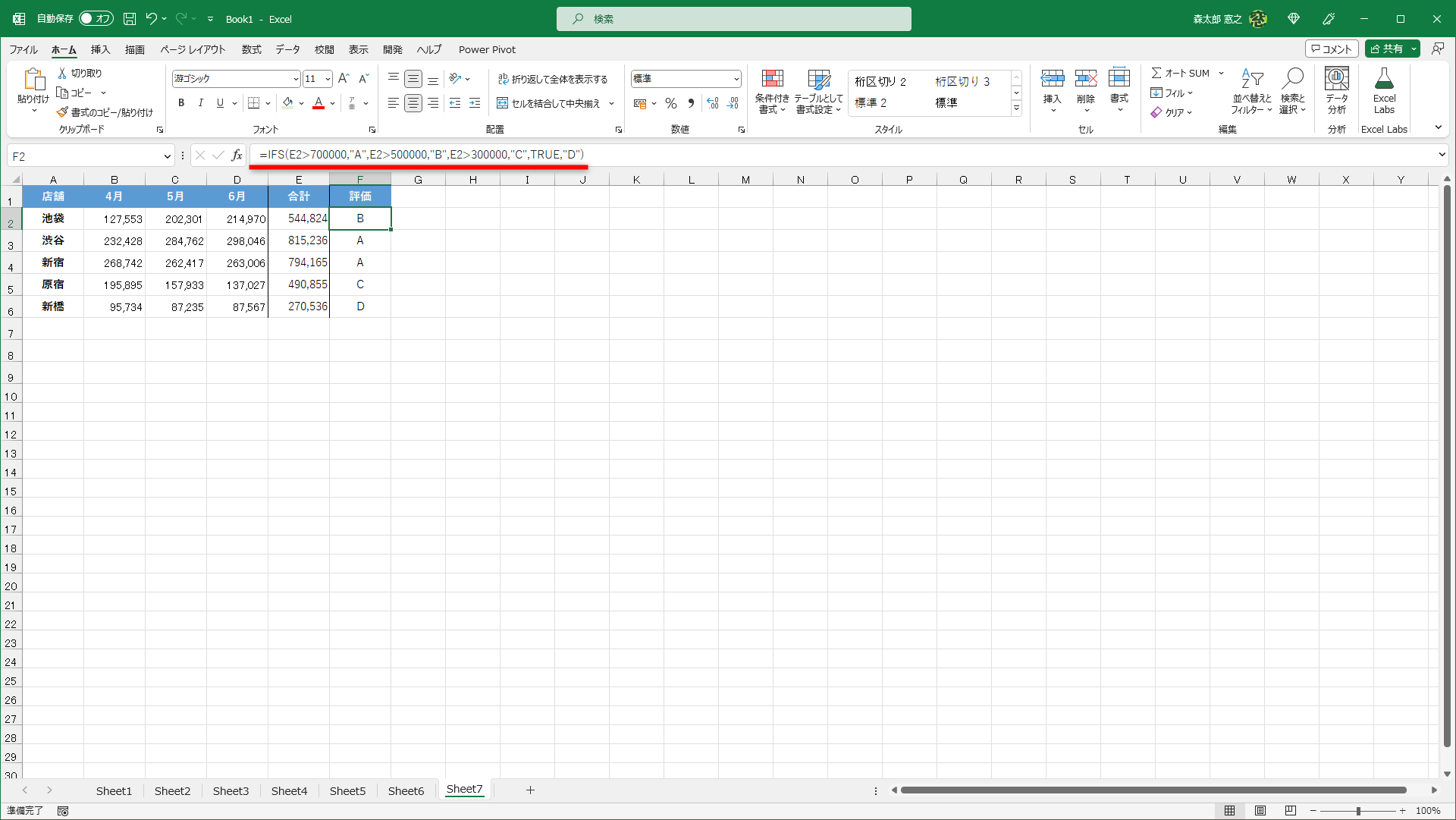
Task: Click the 並べ替えとフィルター sort icon
Action: 1252,91
